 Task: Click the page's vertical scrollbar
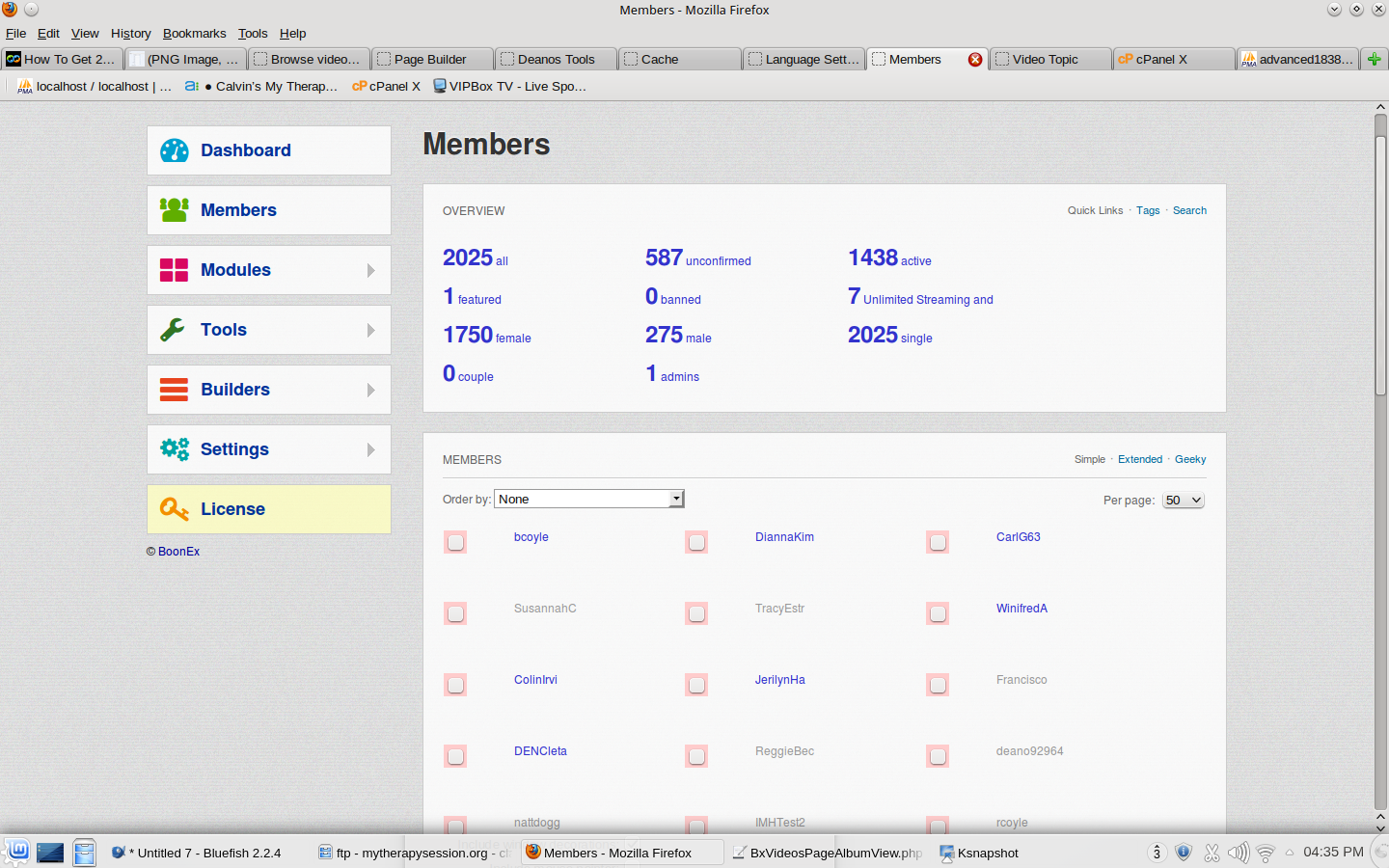pyautogui.click(x=1380, y=265)
